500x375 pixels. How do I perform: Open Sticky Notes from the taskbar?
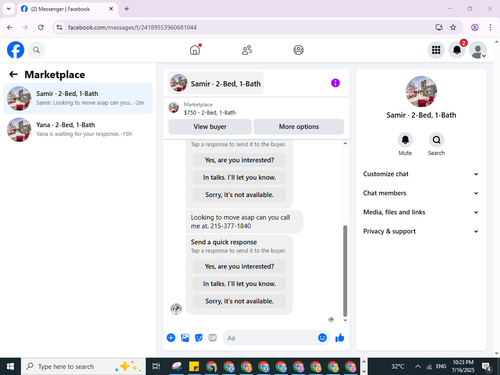pyautogui.click(x=194, y=366)
